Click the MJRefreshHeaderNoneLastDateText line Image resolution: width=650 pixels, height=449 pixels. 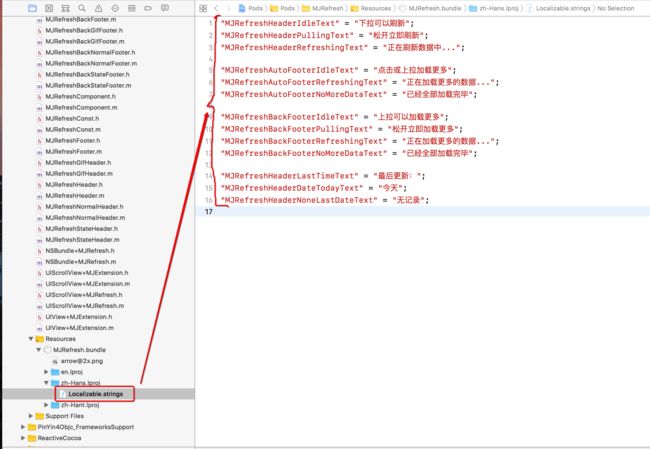[x=325, y=200]
